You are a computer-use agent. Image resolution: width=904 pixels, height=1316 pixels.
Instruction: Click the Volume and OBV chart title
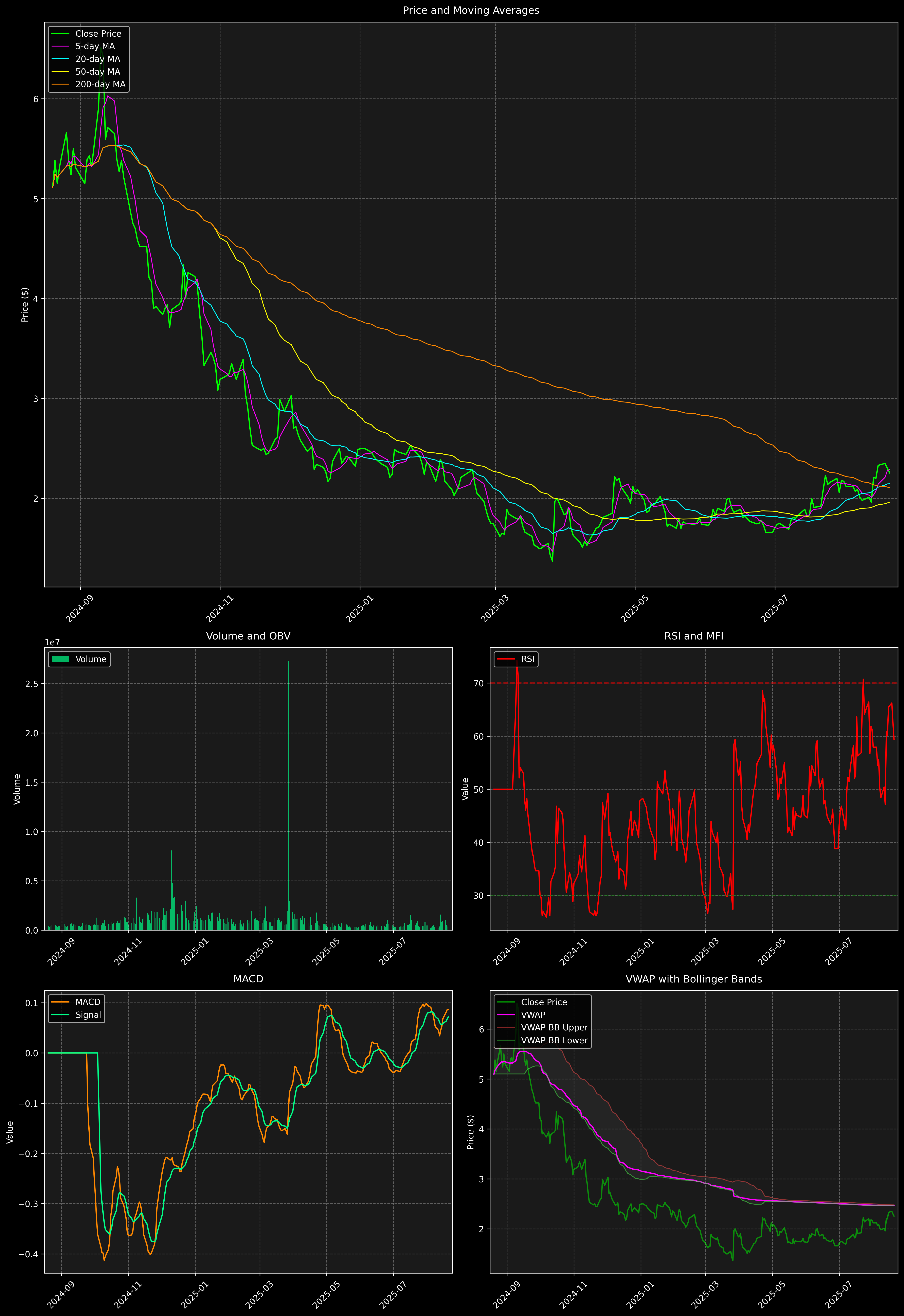point(248,636)
